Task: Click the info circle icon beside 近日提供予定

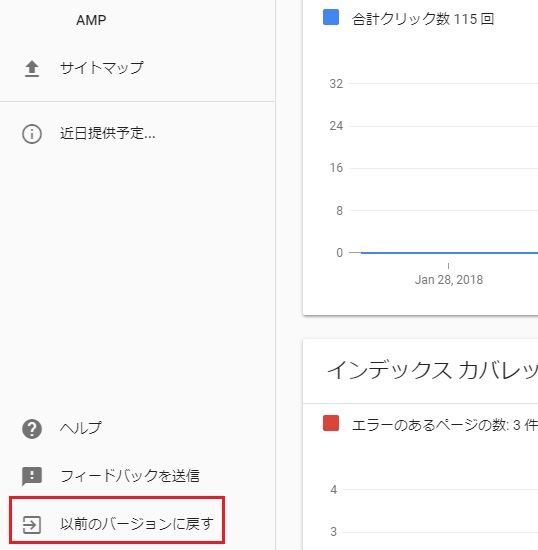Action: point(32,134)
